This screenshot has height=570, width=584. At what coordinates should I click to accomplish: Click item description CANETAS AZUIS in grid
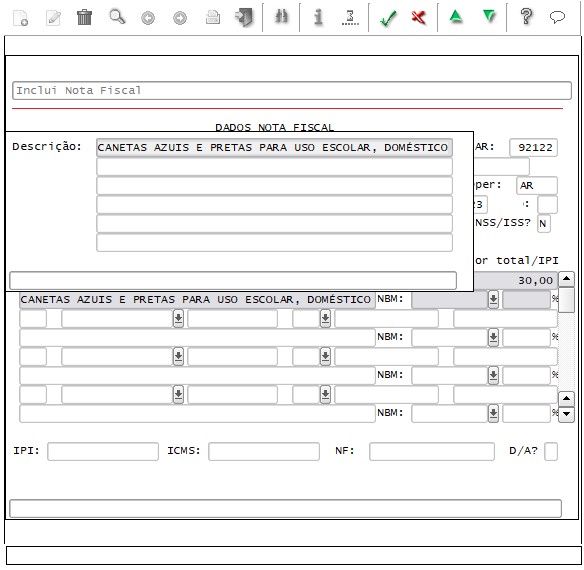point(197,300)
